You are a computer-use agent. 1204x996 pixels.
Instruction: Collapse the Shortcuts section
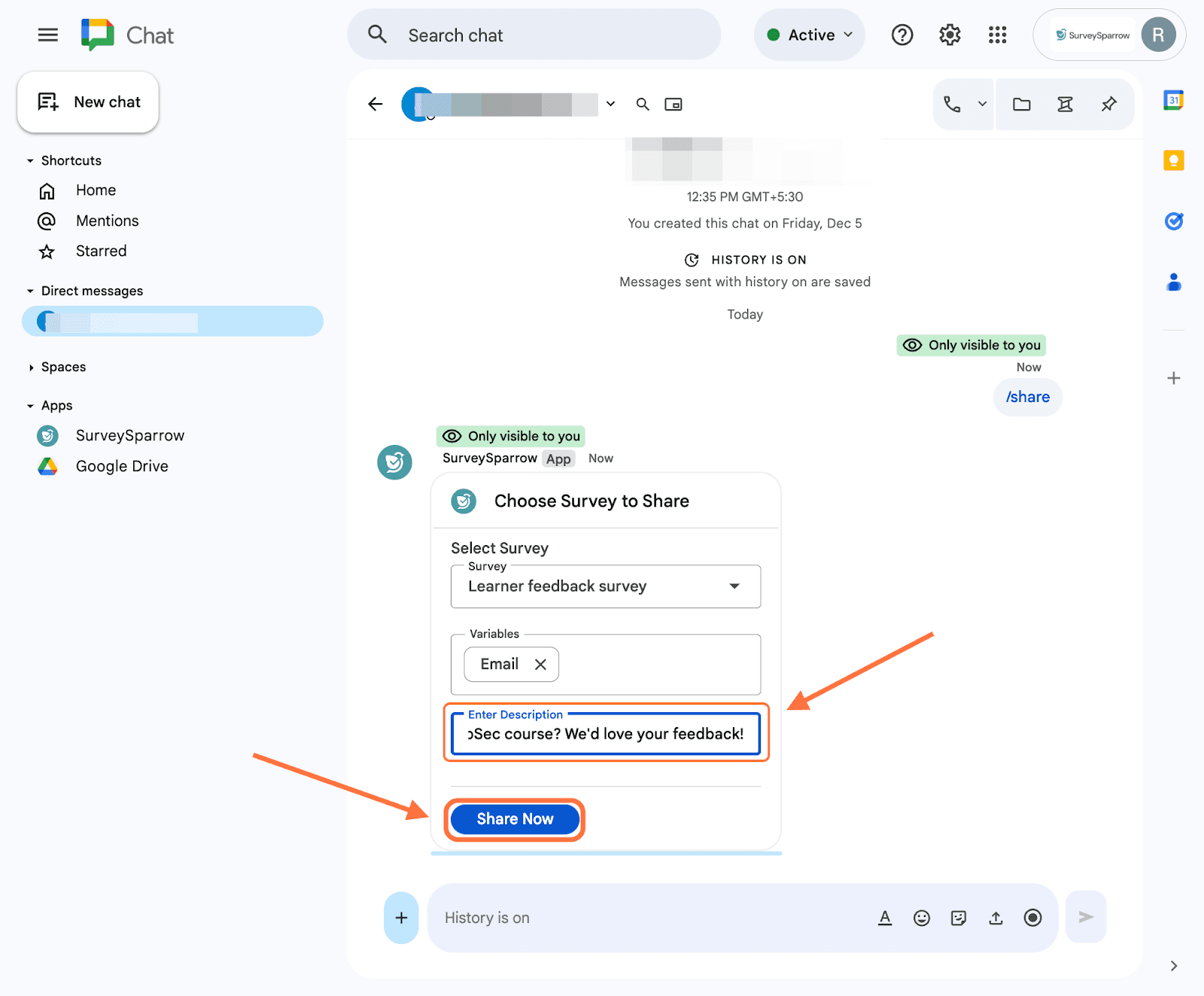click(x=30, y=161)
